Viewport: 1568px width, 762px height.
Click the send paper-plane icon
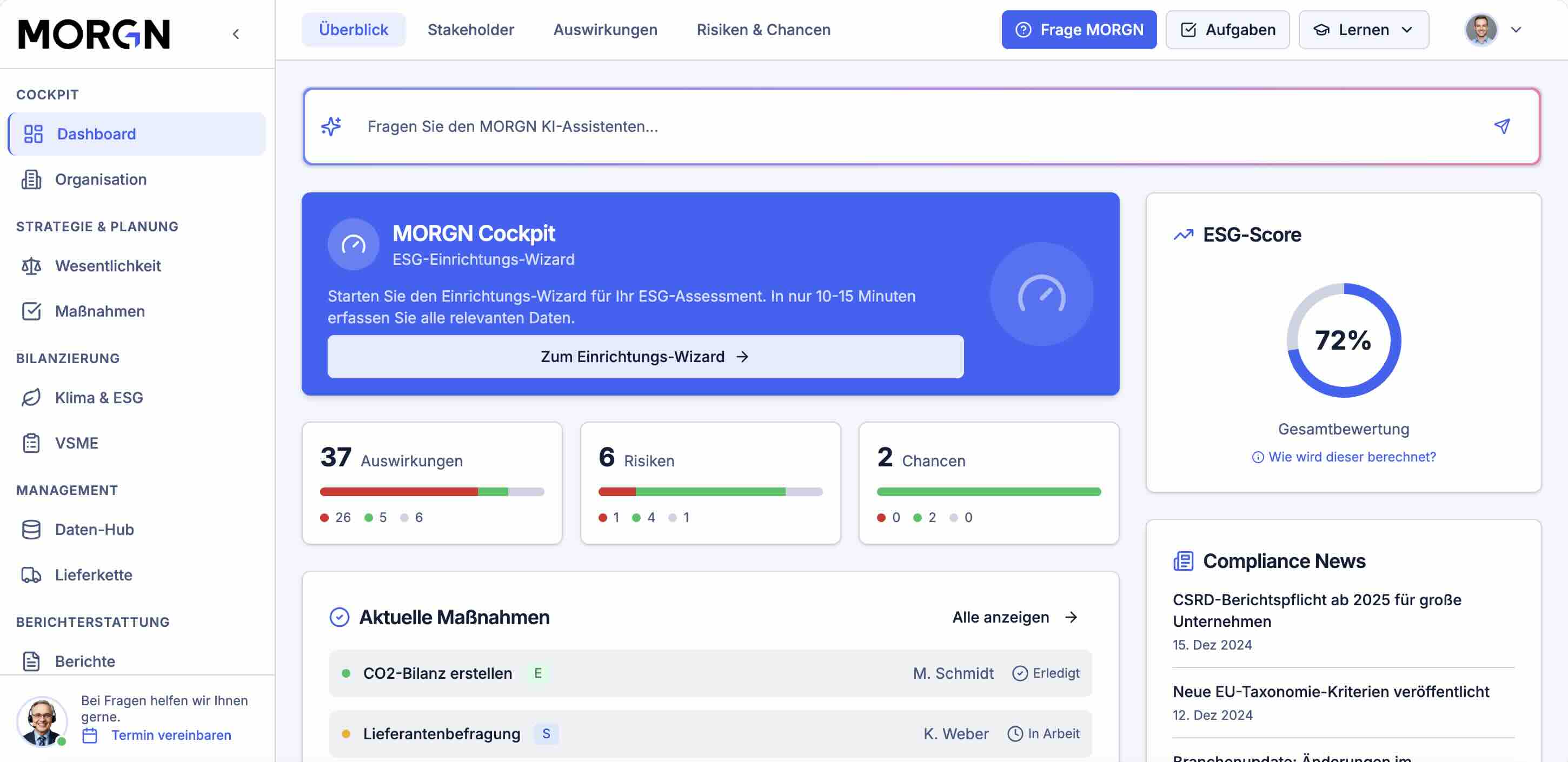tap(1501, 126)
